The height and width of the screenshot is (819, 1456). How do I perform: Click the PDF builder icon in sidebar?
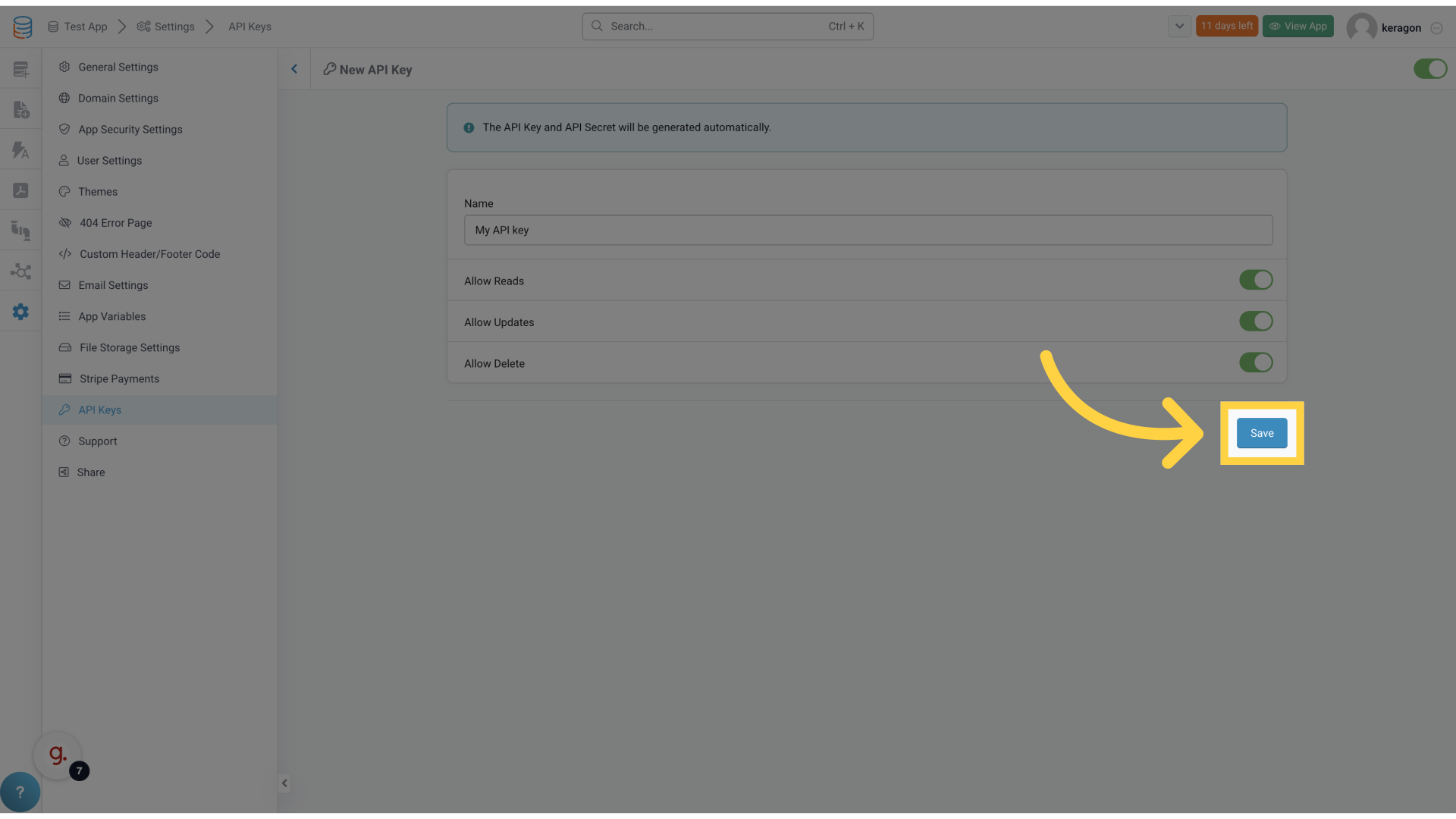(x=20, y=190)
